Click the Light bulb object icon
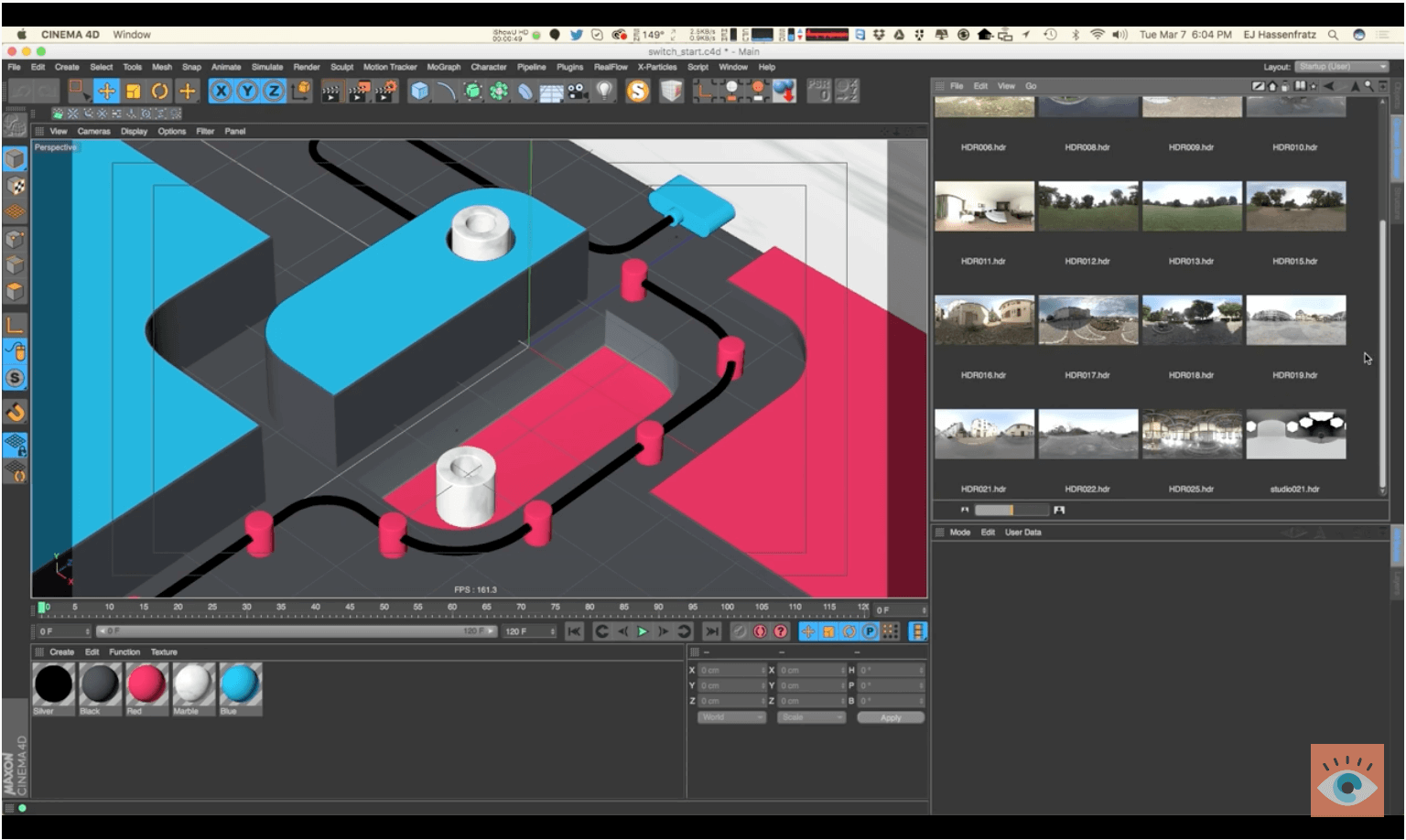Screen dimensions: 1406x840 point(604,91)
